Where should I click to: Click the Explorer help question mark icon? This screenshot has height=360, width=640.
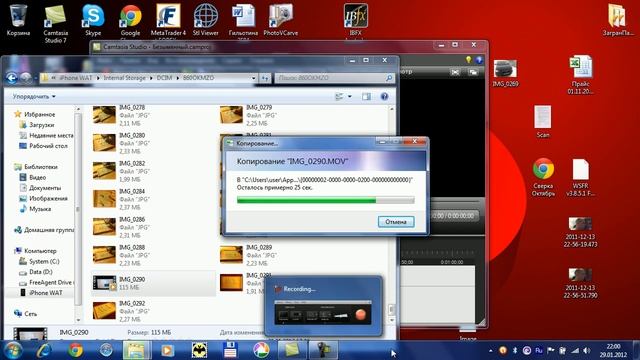pos(384,96)
